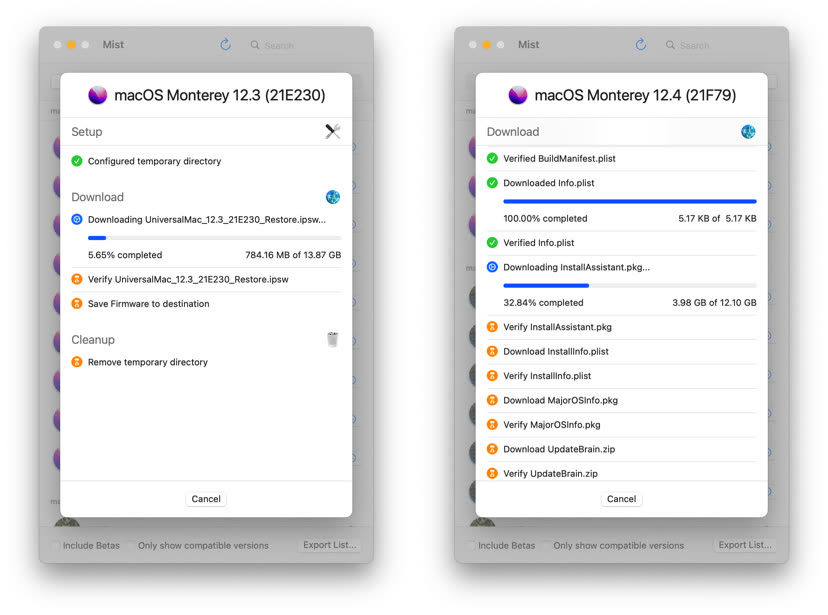Viewport: 828px width, 615px height.
Task: Click the trash icon in the Cleanup header
Action: click(x=333, y=339)
